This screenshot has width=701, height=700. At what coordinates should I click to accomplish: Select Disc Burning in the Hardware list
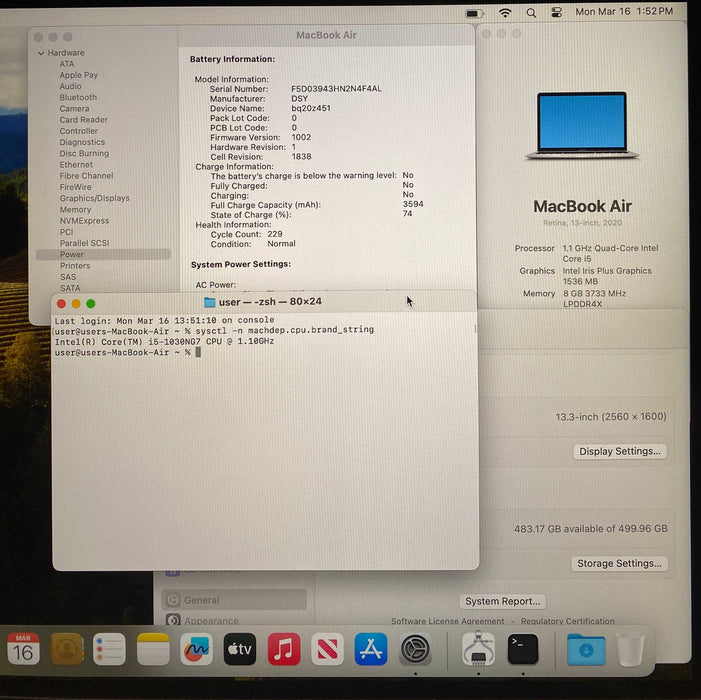click(x=84, y=153)
